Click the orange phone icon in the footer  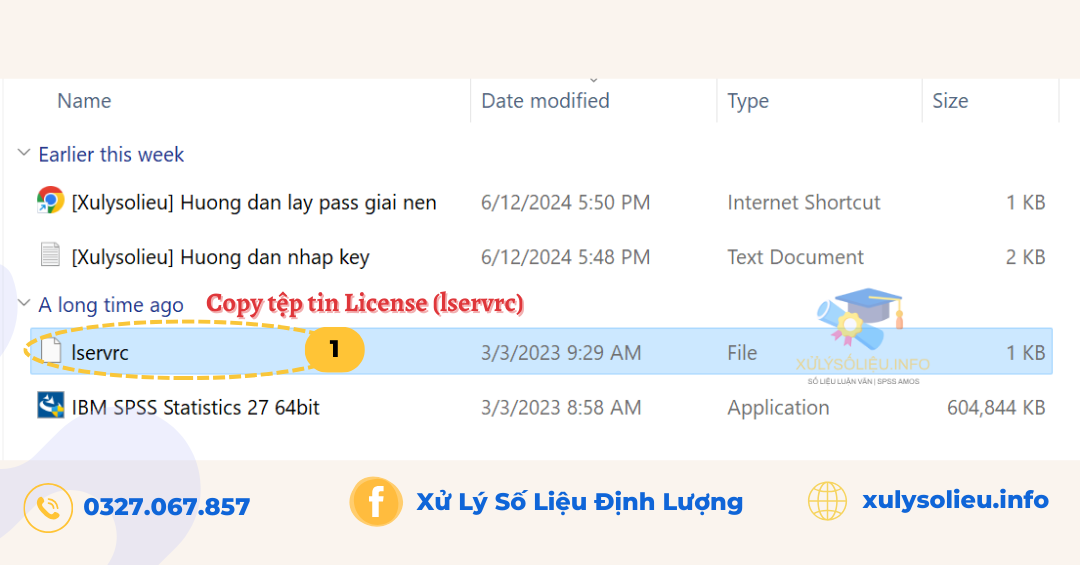click(x=48, y=508)
